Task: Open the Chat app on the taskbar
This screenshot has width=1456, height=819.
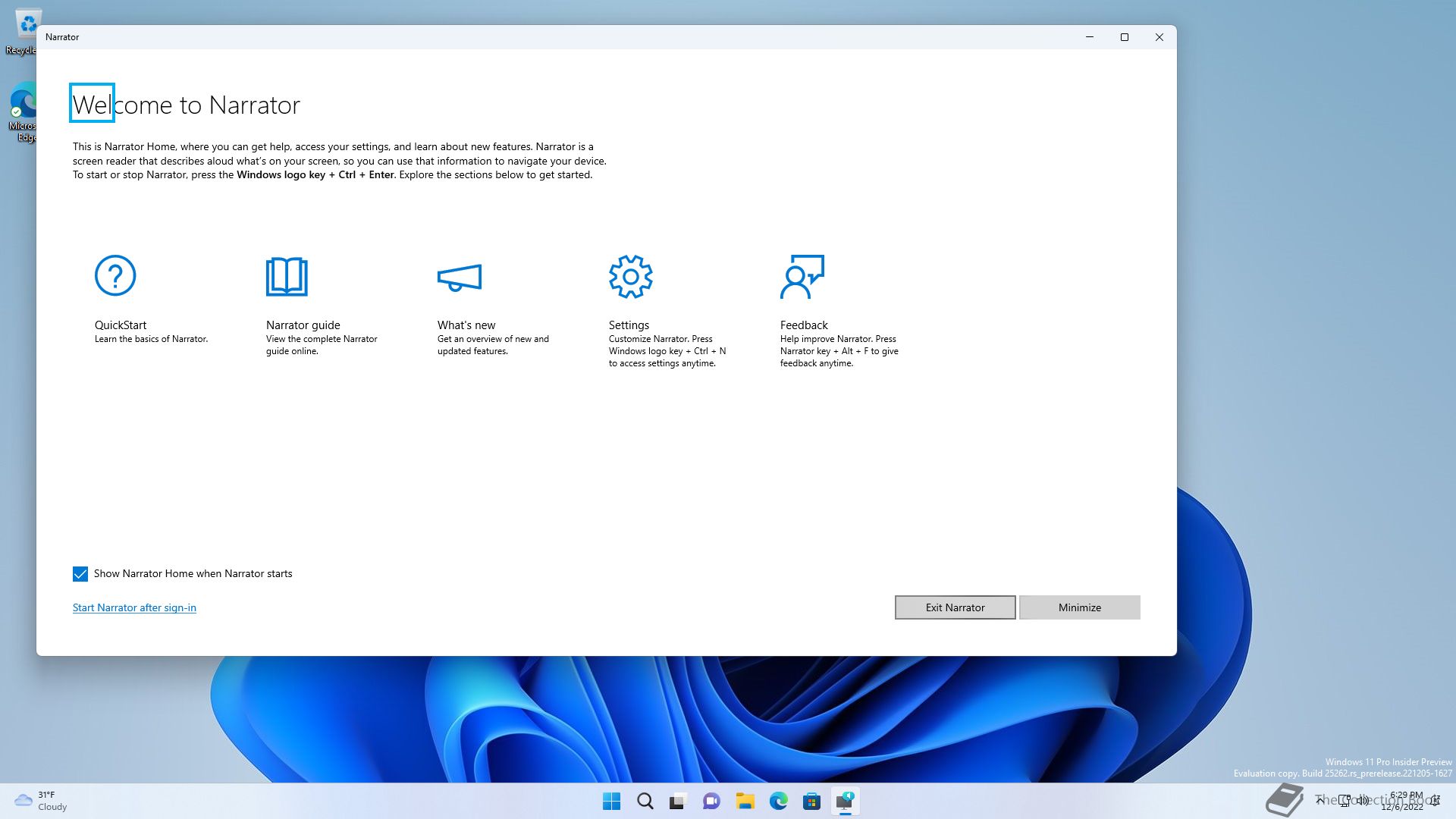Action: tap(711, 801)
